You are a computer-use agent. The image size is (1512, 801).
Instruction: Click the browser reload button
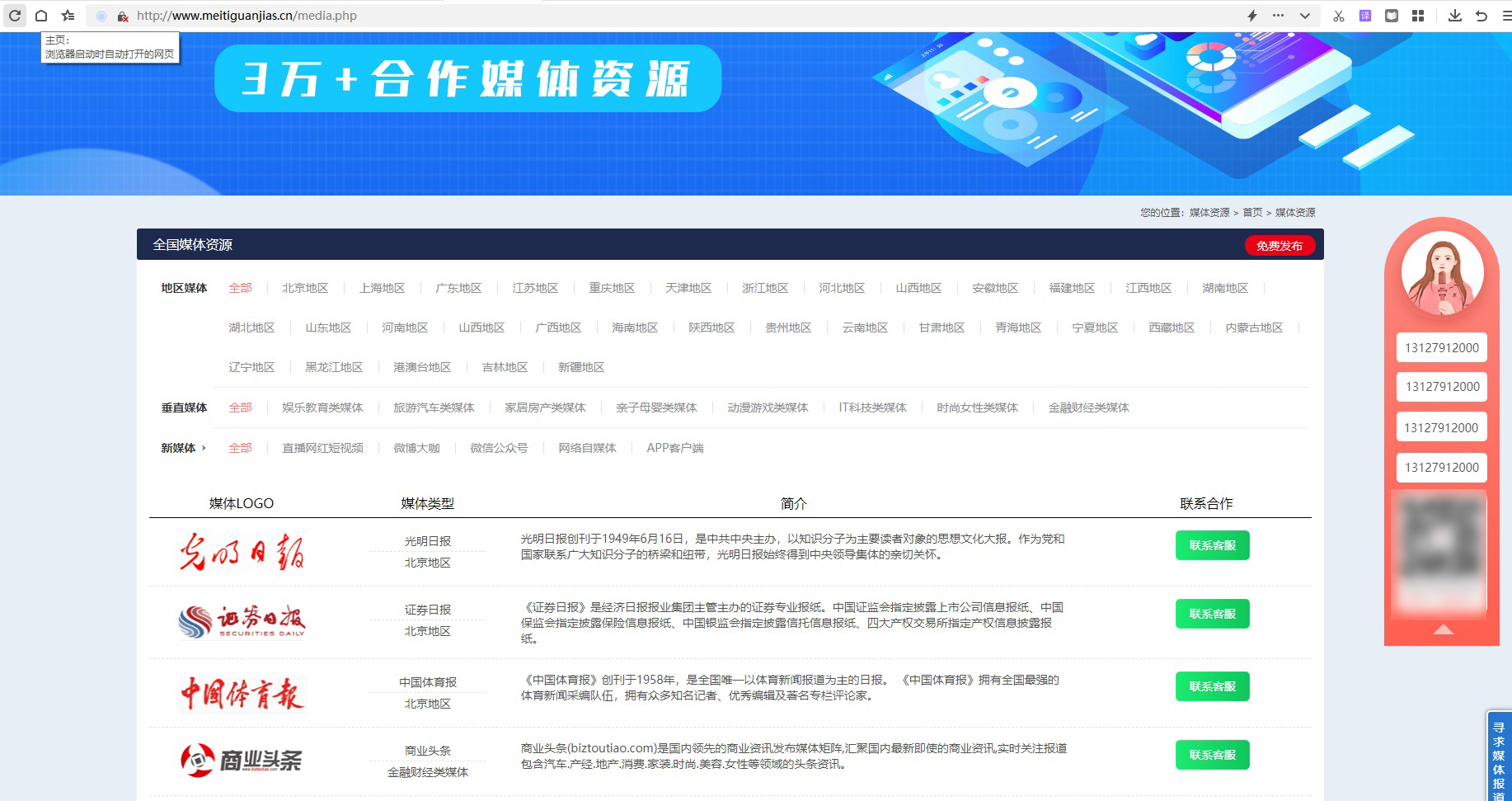pos(15,16)
